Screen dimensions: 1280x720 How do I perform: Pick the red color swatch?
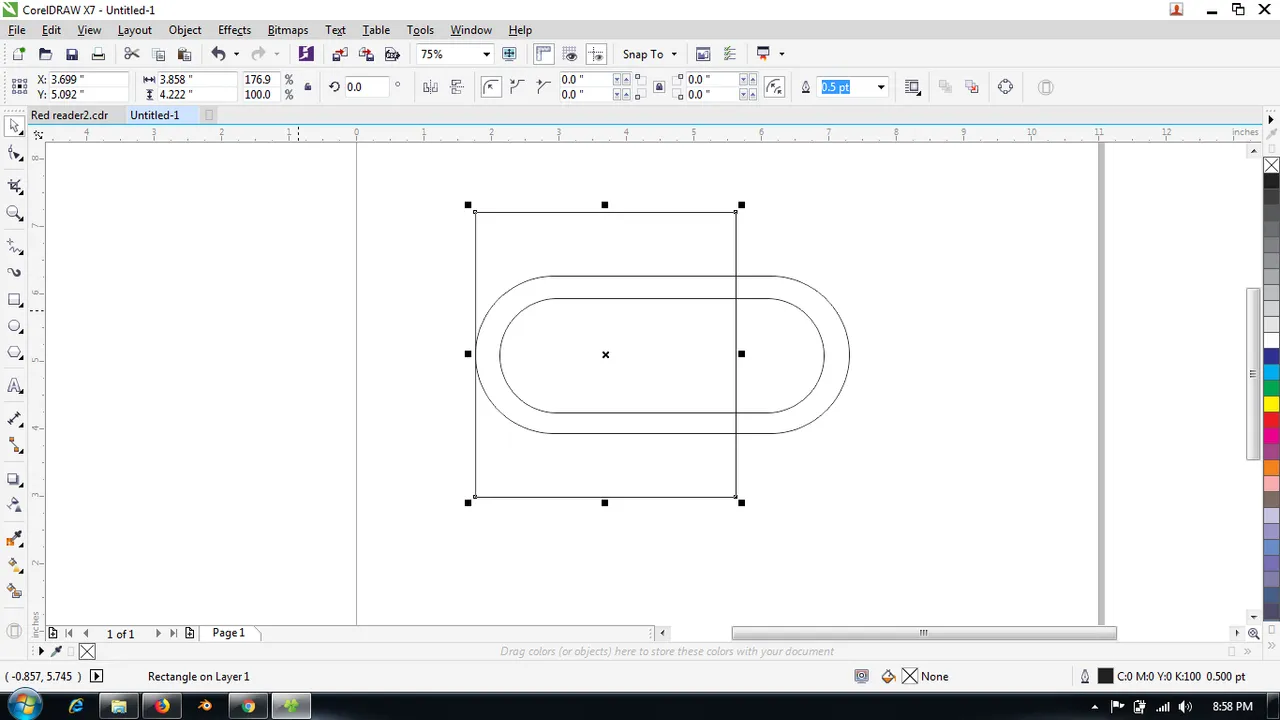[x=1271, y=419]
